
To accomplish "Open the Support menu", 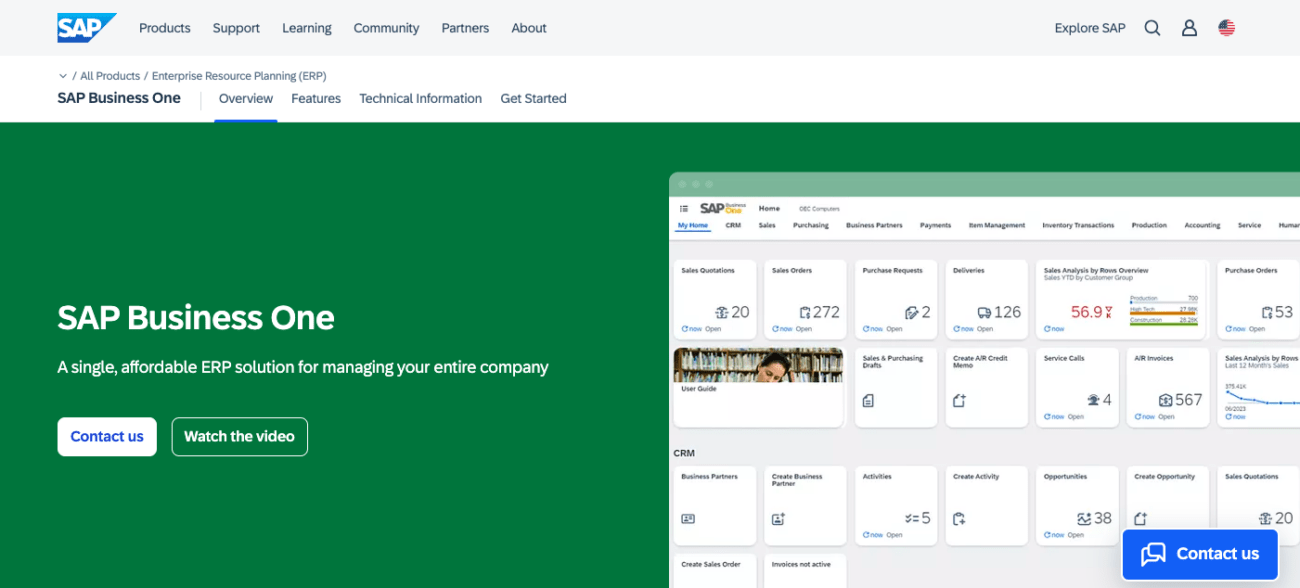I will [236, 28].
